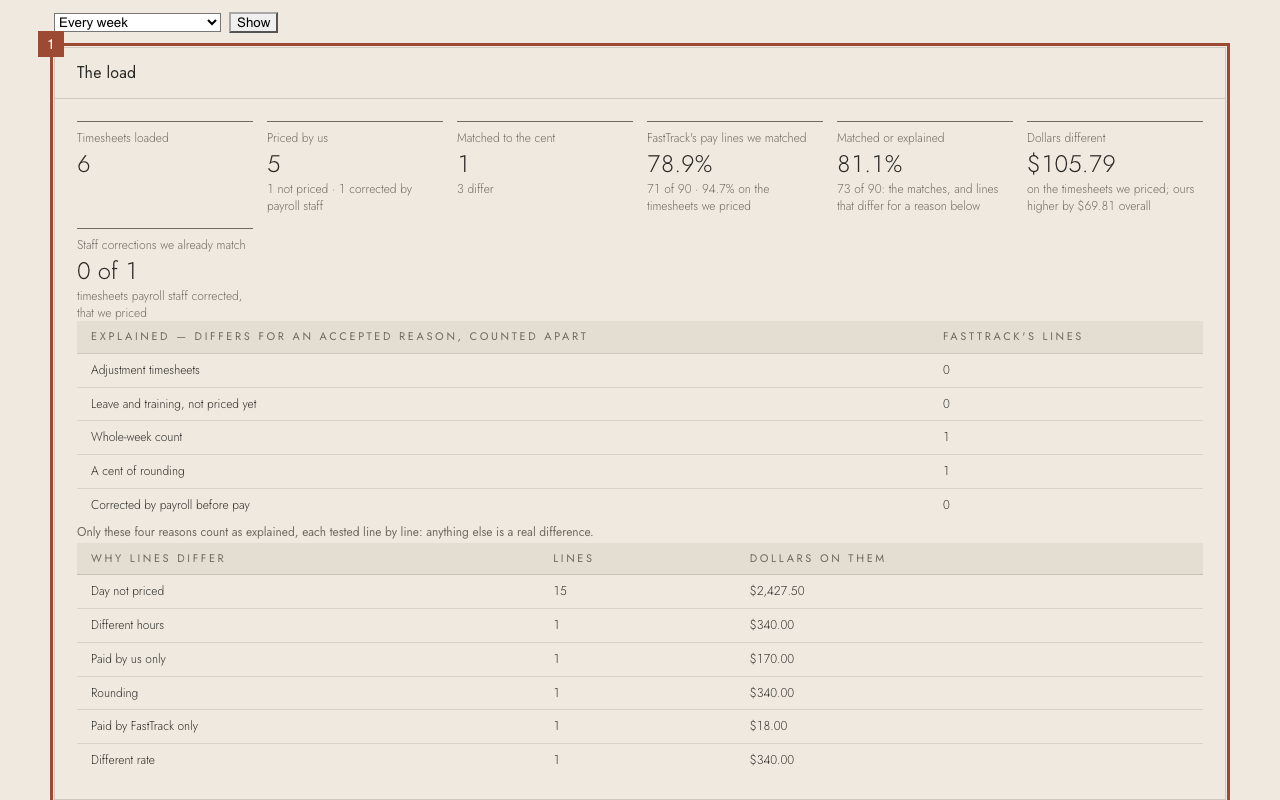1280x800 pixels.
Task: Click the $2,427.50 amount
Action: pyautogui.click(x=777, y=591)
